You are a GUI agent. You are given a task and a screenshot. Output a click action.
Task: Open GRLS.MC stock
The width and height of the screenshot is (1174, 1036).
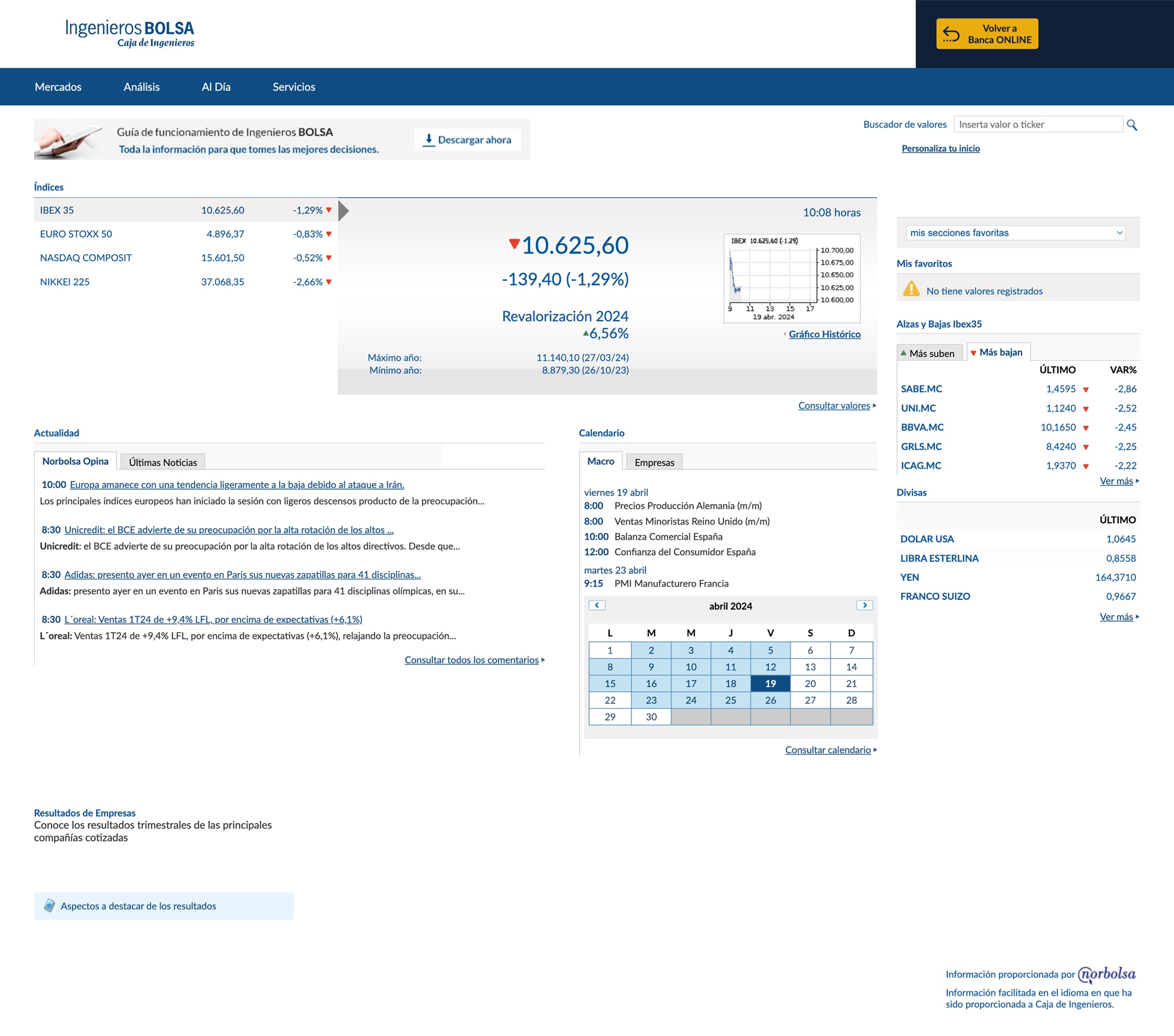click(921, 446)
